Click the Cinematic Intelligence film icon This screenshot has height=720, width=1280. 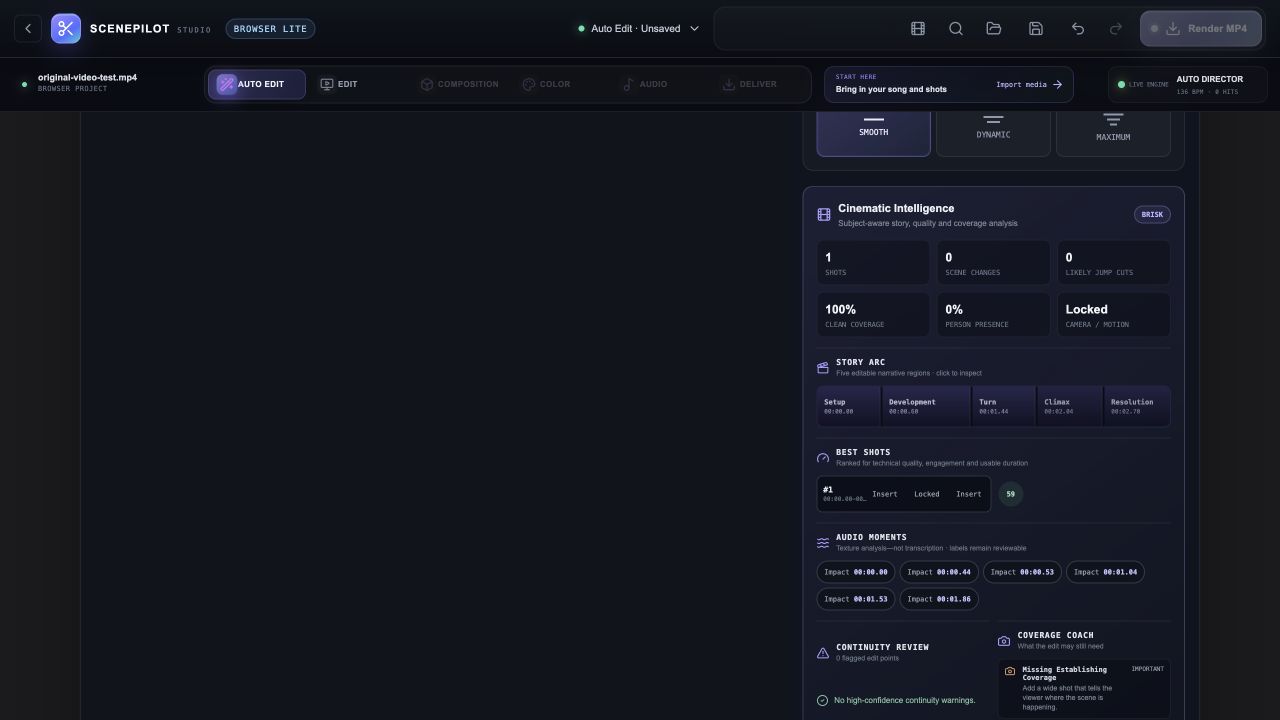[824, 214]
